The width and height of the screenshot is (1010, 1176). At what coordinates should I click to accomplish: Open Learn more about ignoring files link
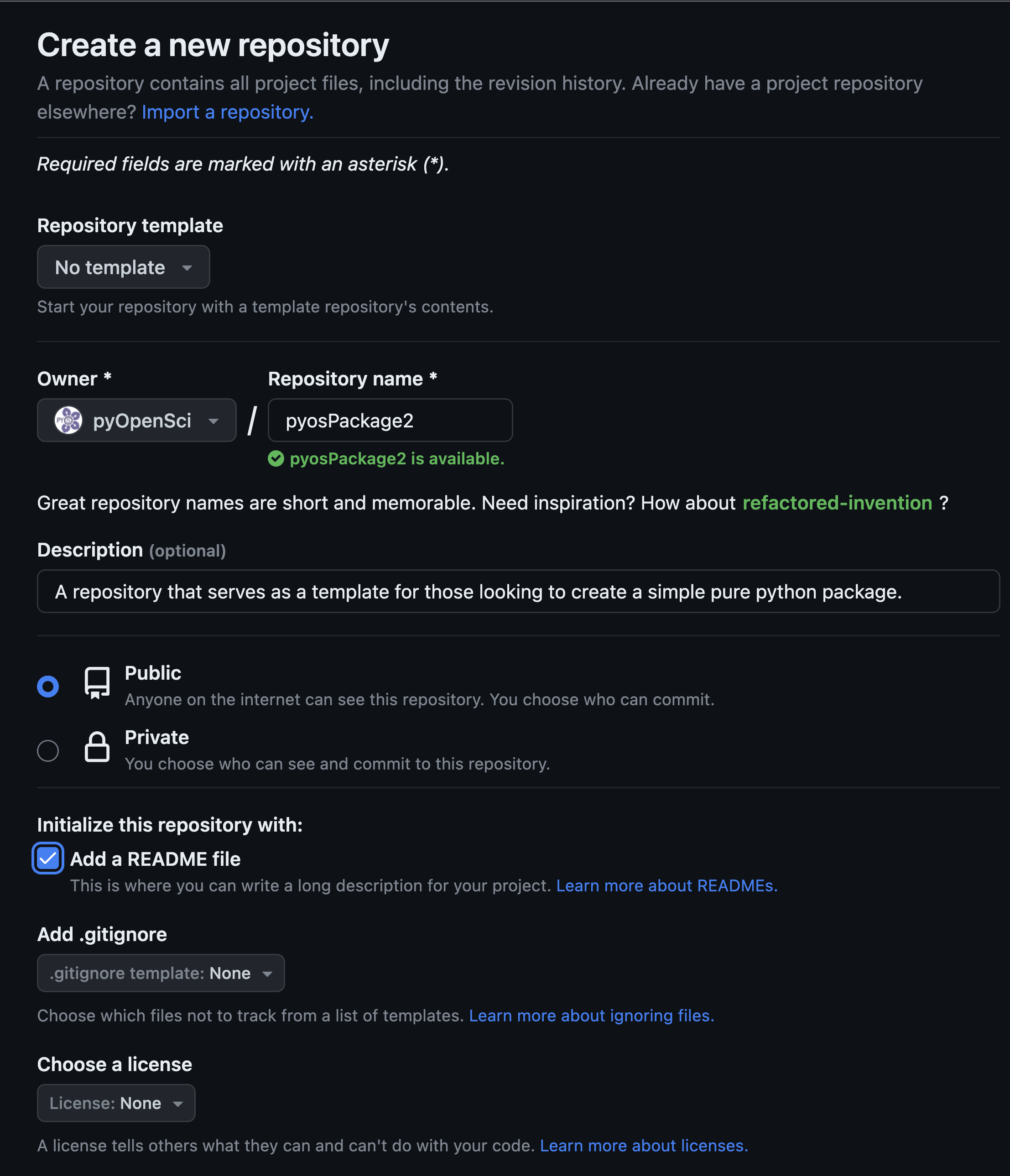(x=592, y=1015)
